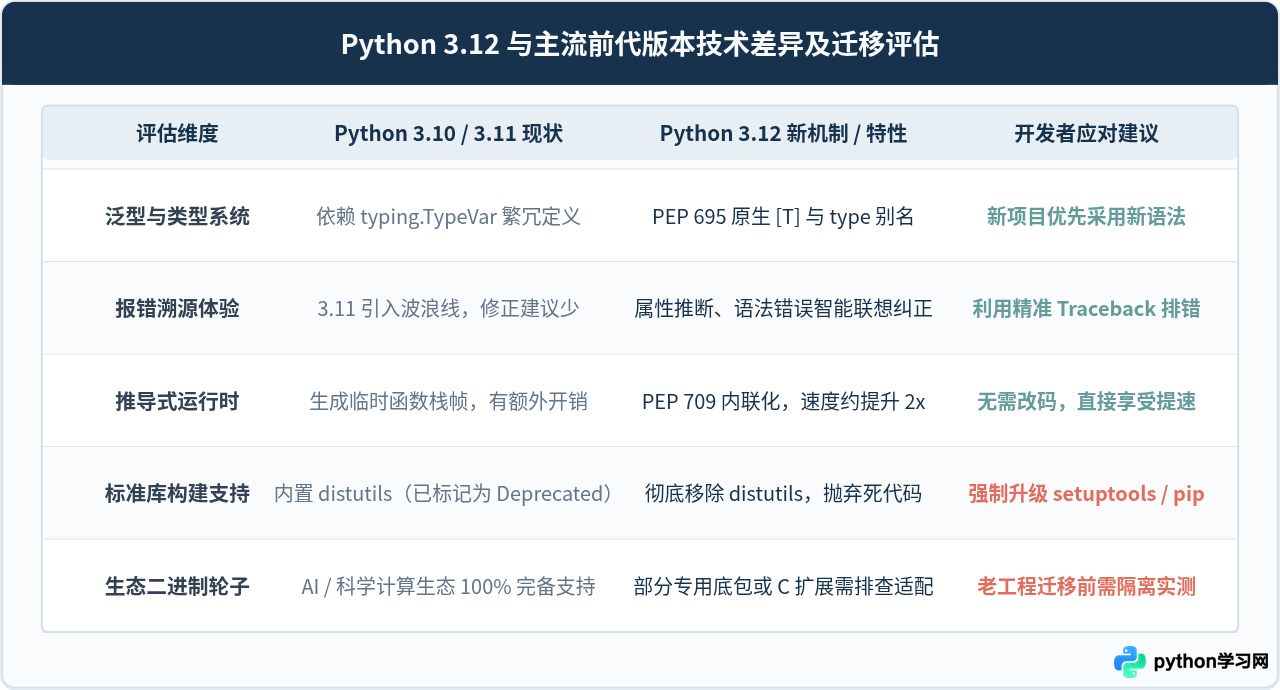Screen dimensions: 1280x690
Task: Click '依赖 typing.TypeVar 繁冗定义' cell
Action: [449, 216]
